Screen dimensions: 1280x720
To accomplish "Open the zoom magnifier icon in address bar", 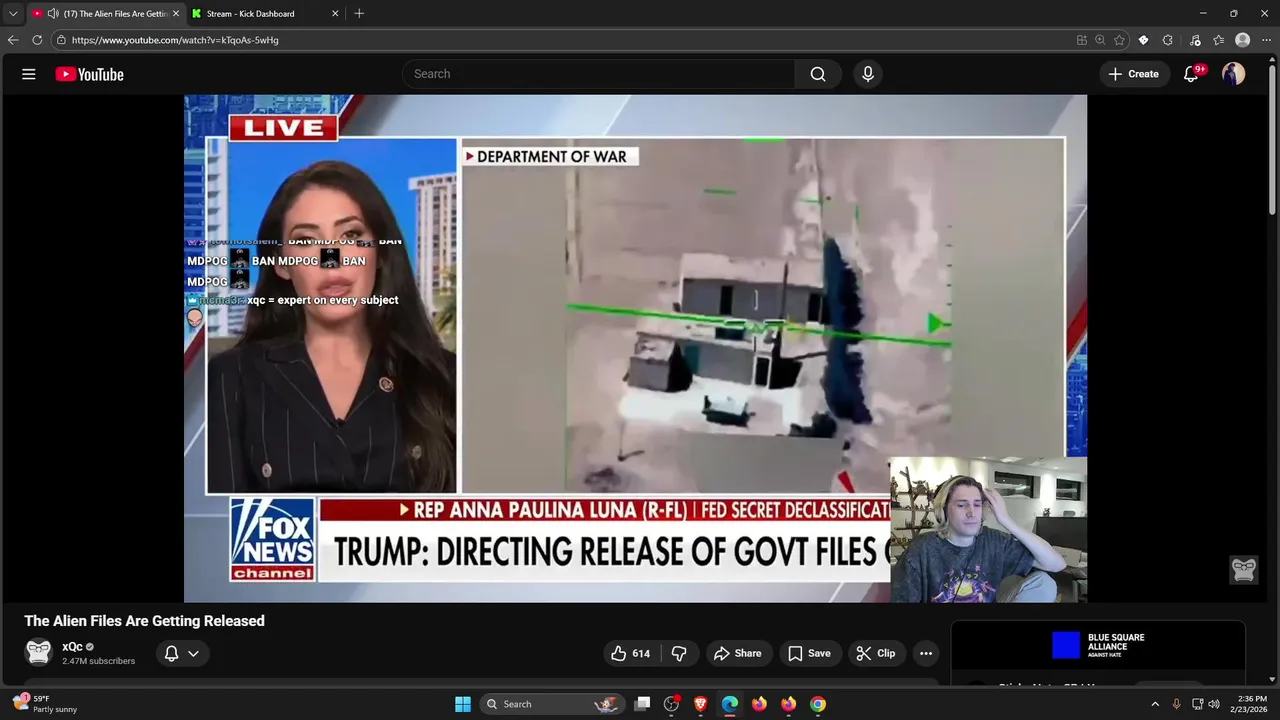I will click(1100, 40).
